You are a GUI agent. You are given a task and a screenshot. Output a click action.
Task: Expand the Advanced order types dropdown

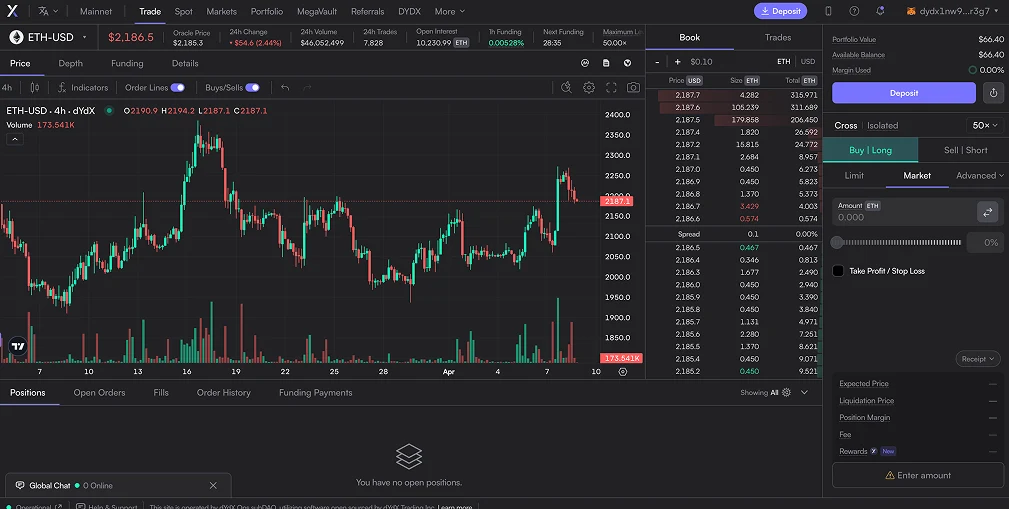pyautogui.click(x=979, y=175)
